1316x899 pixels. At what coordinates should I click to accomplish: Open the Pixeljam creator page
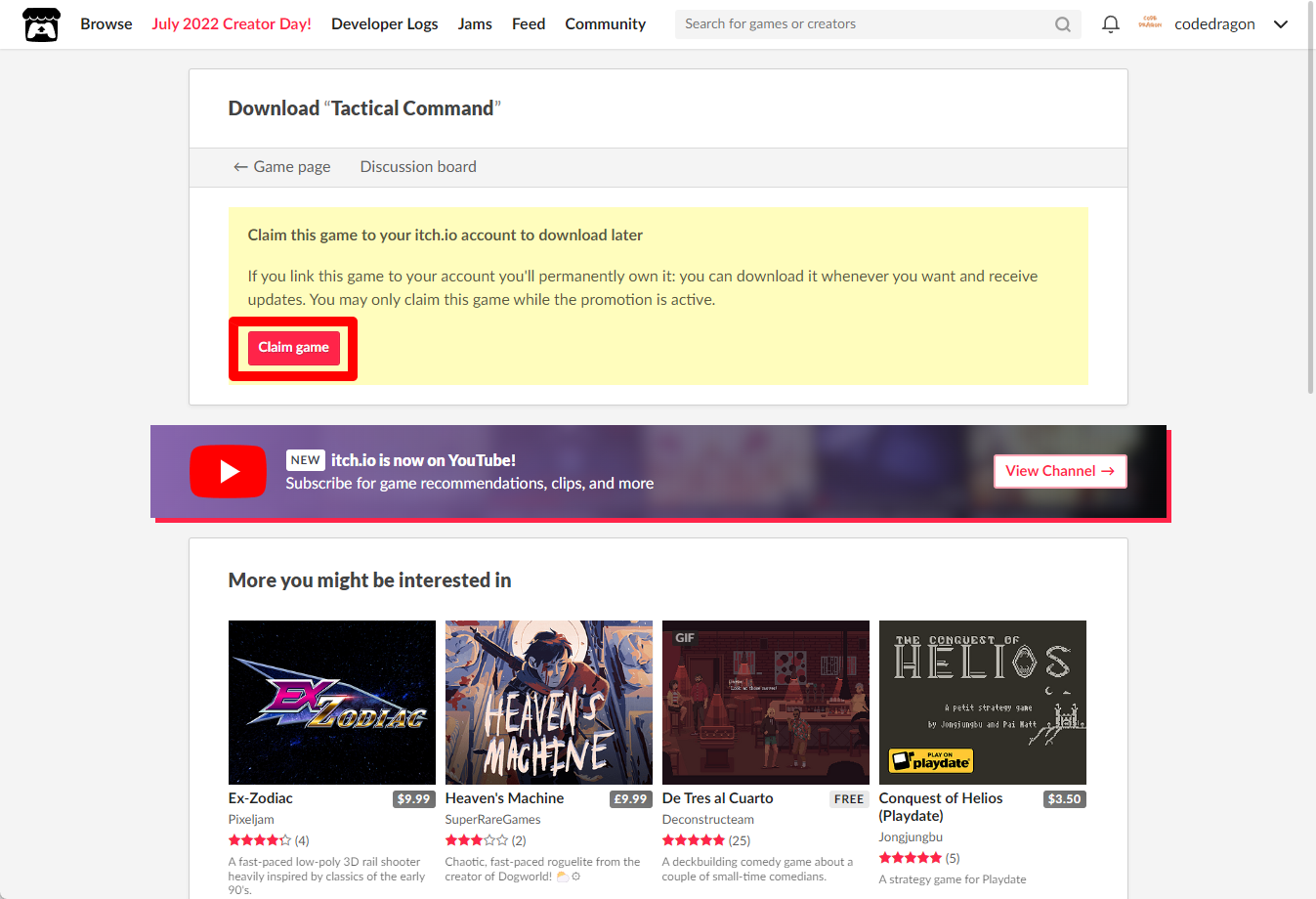pos(251,820)
